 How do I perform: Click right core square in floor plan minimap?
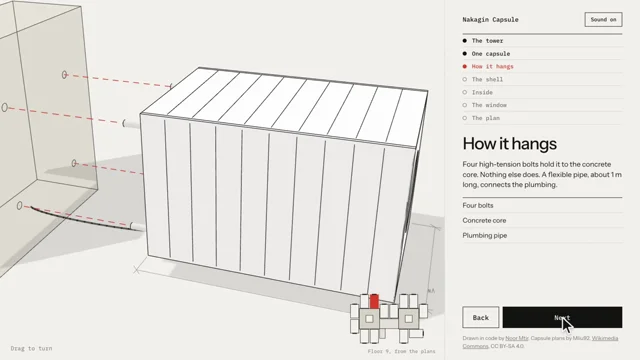[x=409, y=319]
